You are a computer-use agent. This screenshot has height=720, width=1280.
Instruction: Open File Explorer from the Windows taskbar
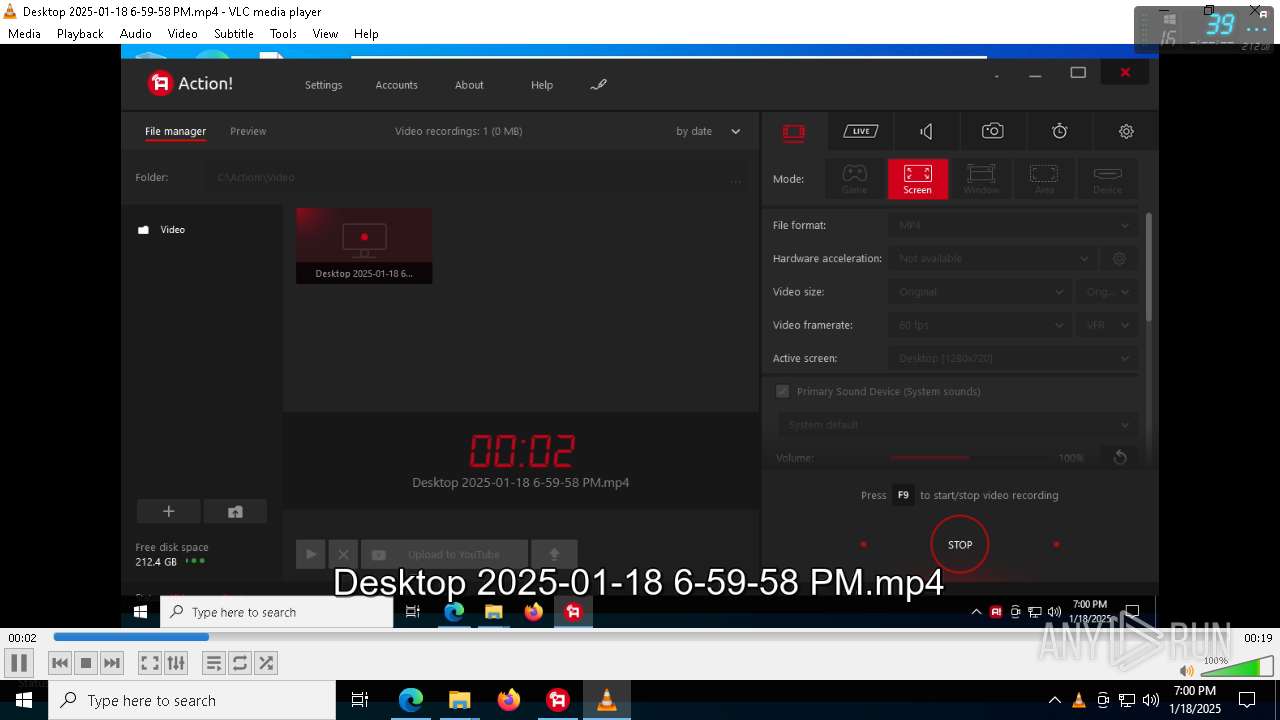pos(459,700)
